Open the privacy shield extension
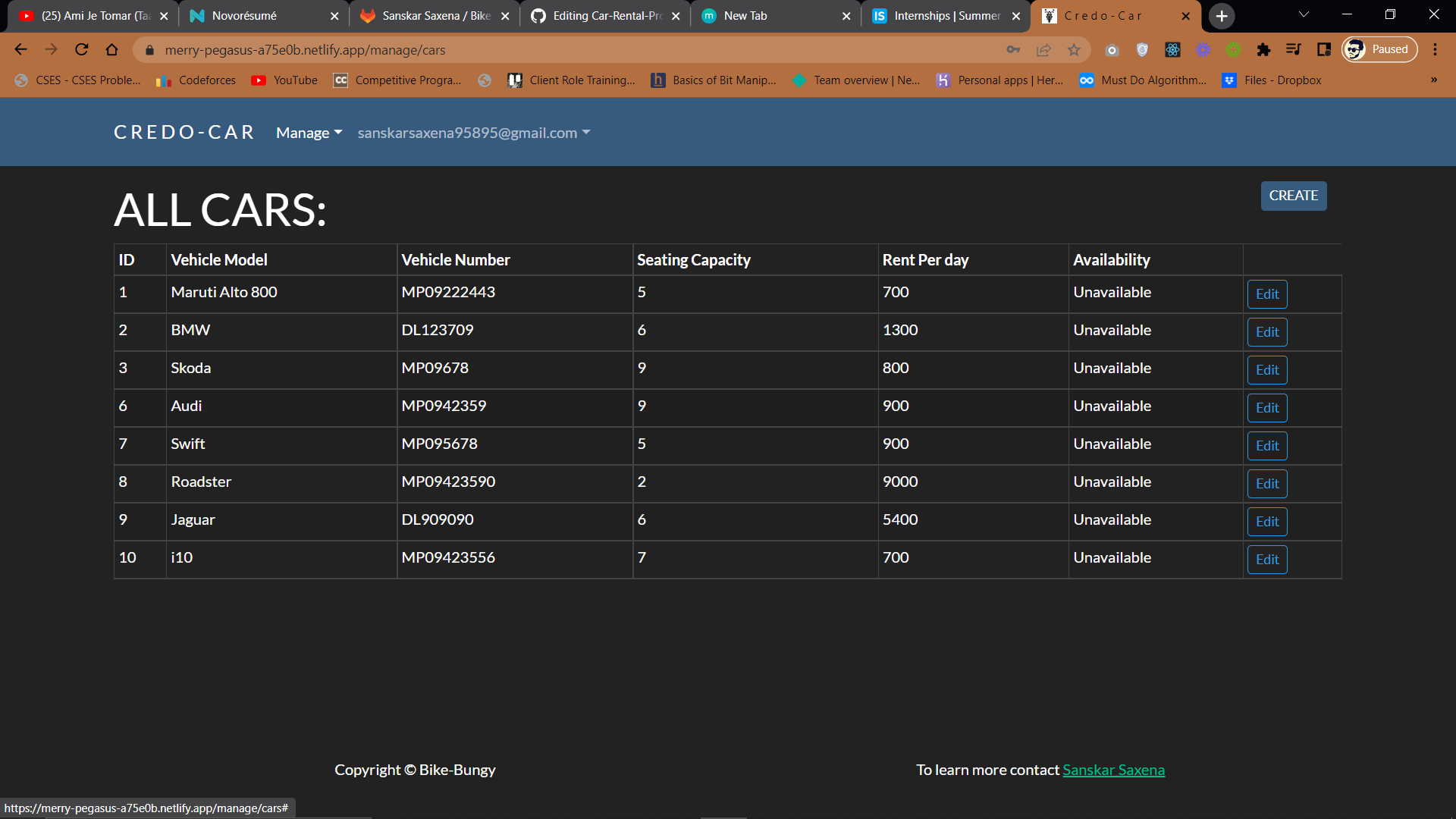The width and height of the screenshot is (1456, 819). 1143,49
